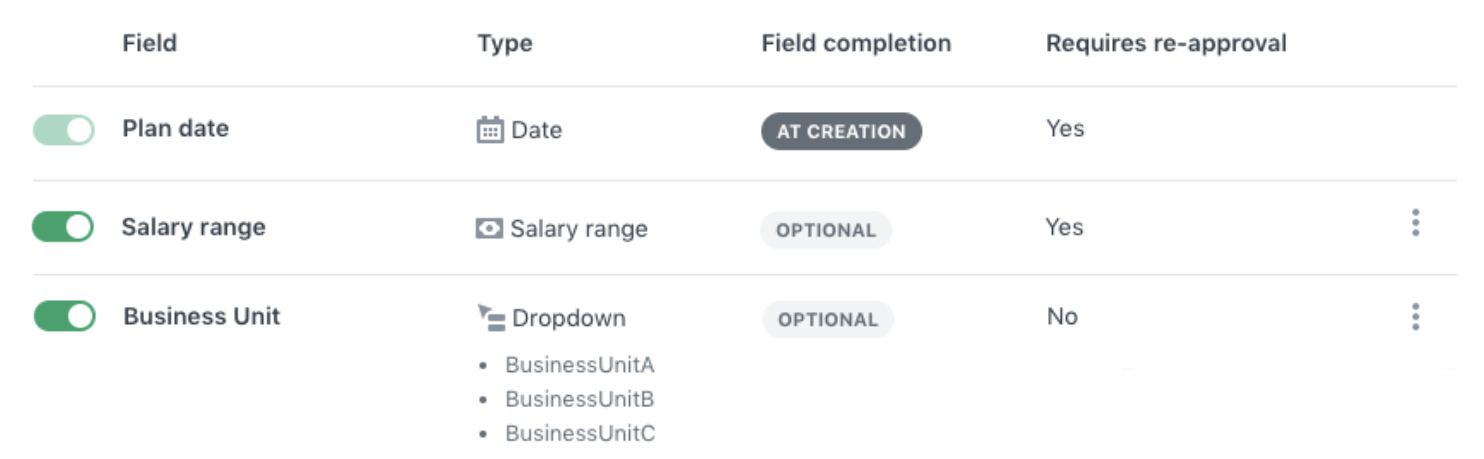Click Business Unit OPTIONAL badge
The height and width of the screenshot is (459, 1484).
(x=828, y=320)
